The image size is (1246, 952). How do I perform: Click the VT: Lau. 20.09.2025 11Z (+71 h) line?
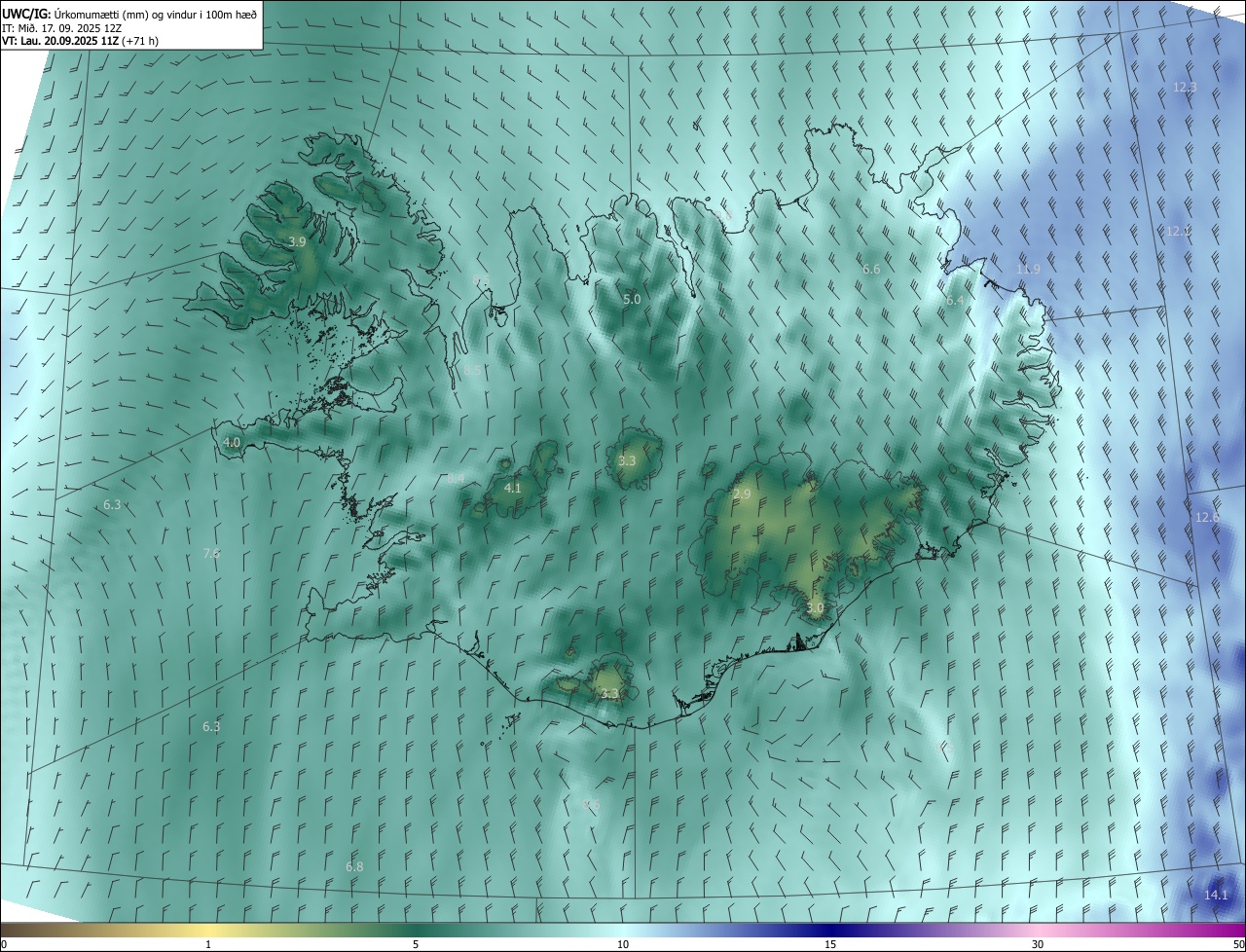click(x=81, y=41)
